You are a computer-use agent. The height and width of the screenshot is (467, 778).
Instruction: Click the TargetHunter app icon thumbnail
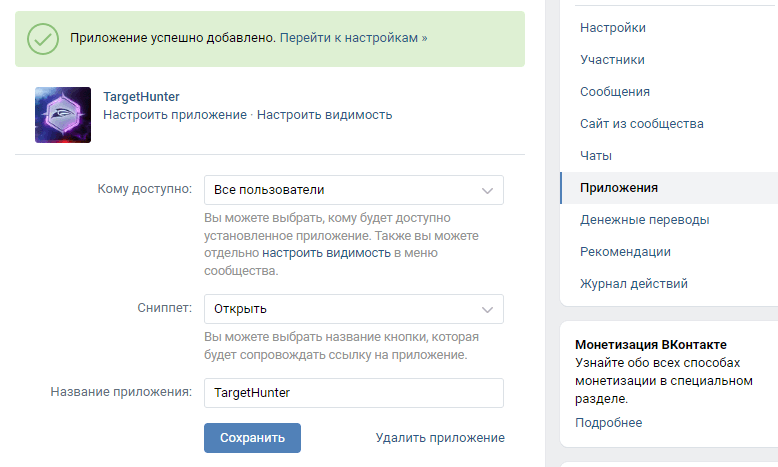pyautogui.click(x=63, y=115)
